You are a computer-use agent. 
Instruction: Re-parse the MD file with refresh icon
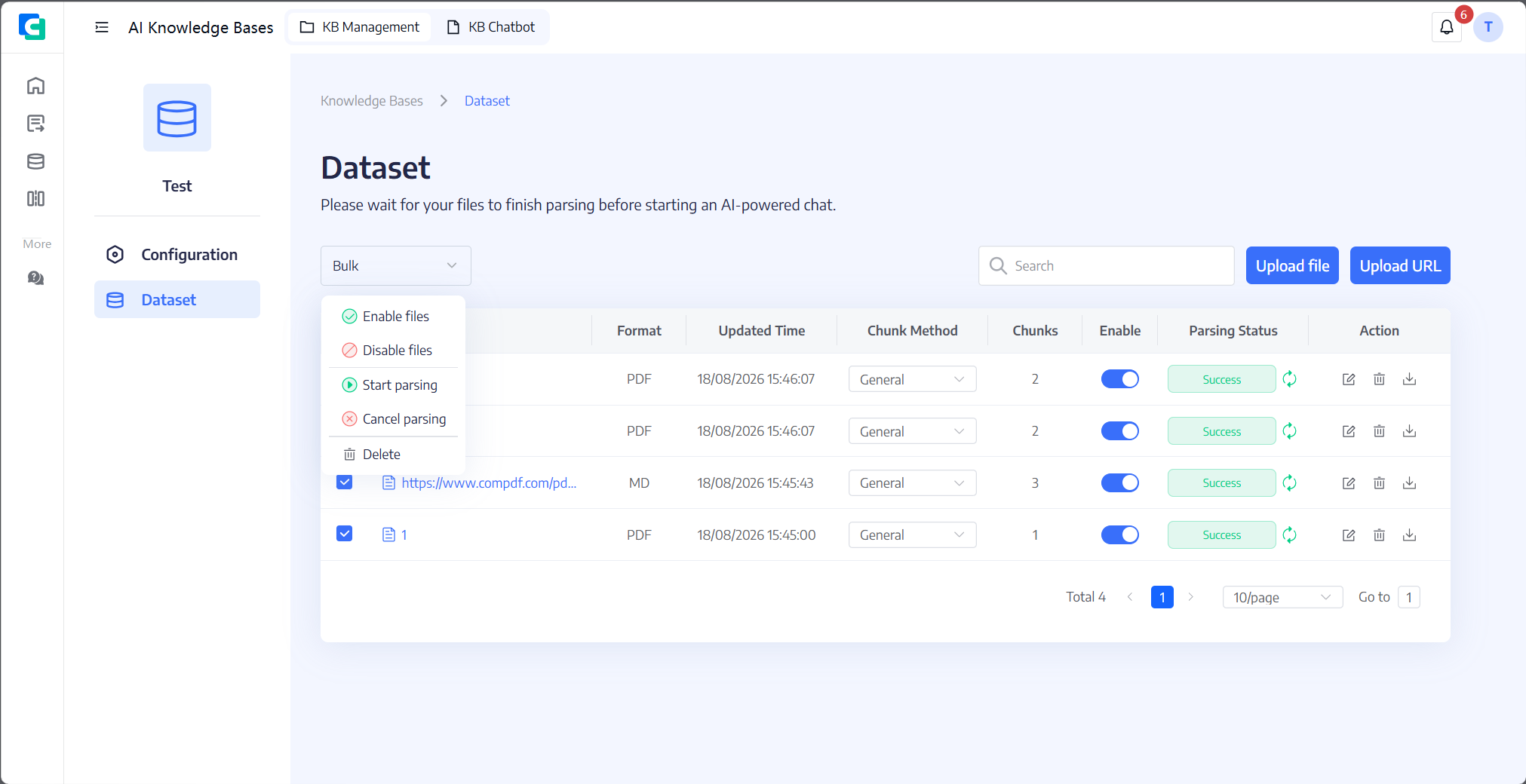point(1290,482)
